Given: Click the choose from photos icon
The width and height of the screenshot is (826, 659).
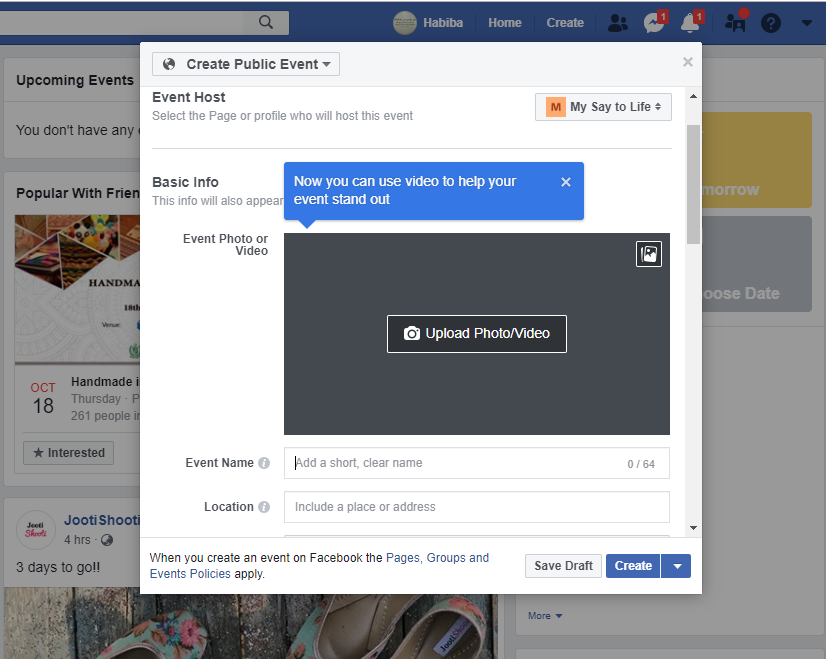Looking at the screenshot, I should 649,254.
